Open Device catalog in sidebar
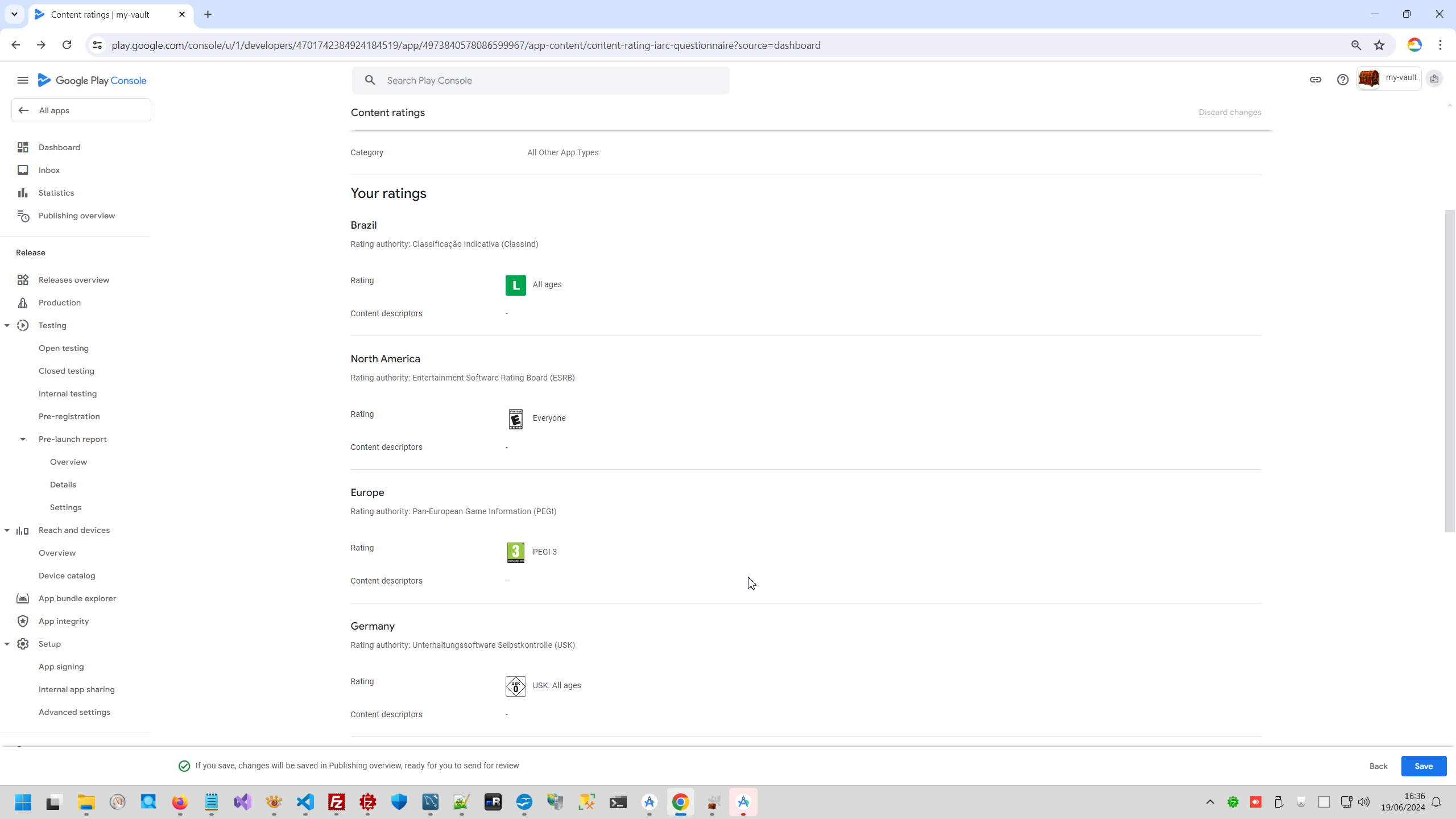1456x819 pixels. pos(67,576)
